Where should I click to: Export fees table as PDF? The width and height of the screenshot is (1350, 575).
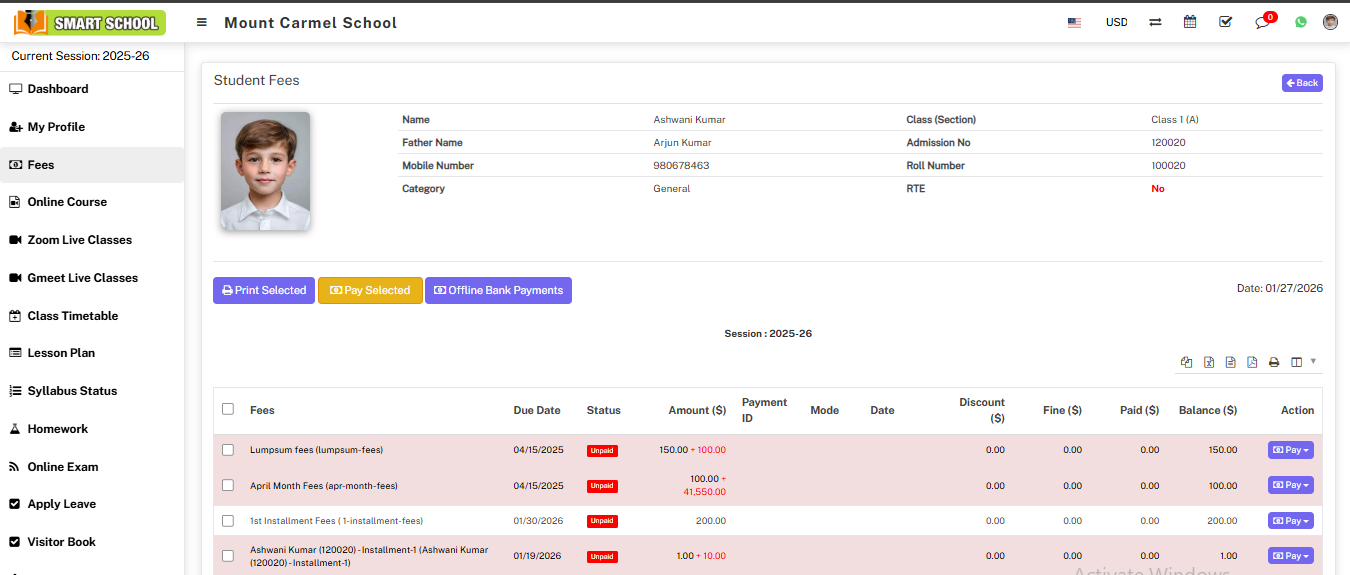pyautogui.click(x=1252, y=362)
